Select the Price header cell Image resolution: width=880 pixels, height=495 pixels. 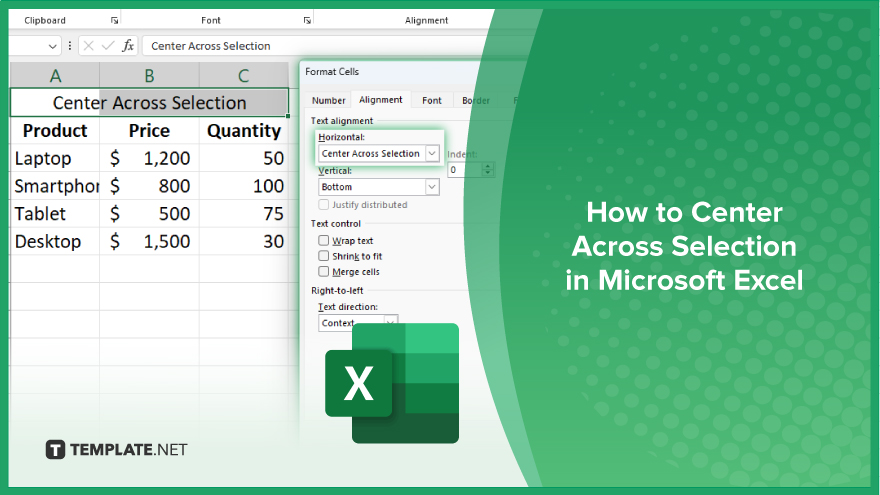pos(149,131)
